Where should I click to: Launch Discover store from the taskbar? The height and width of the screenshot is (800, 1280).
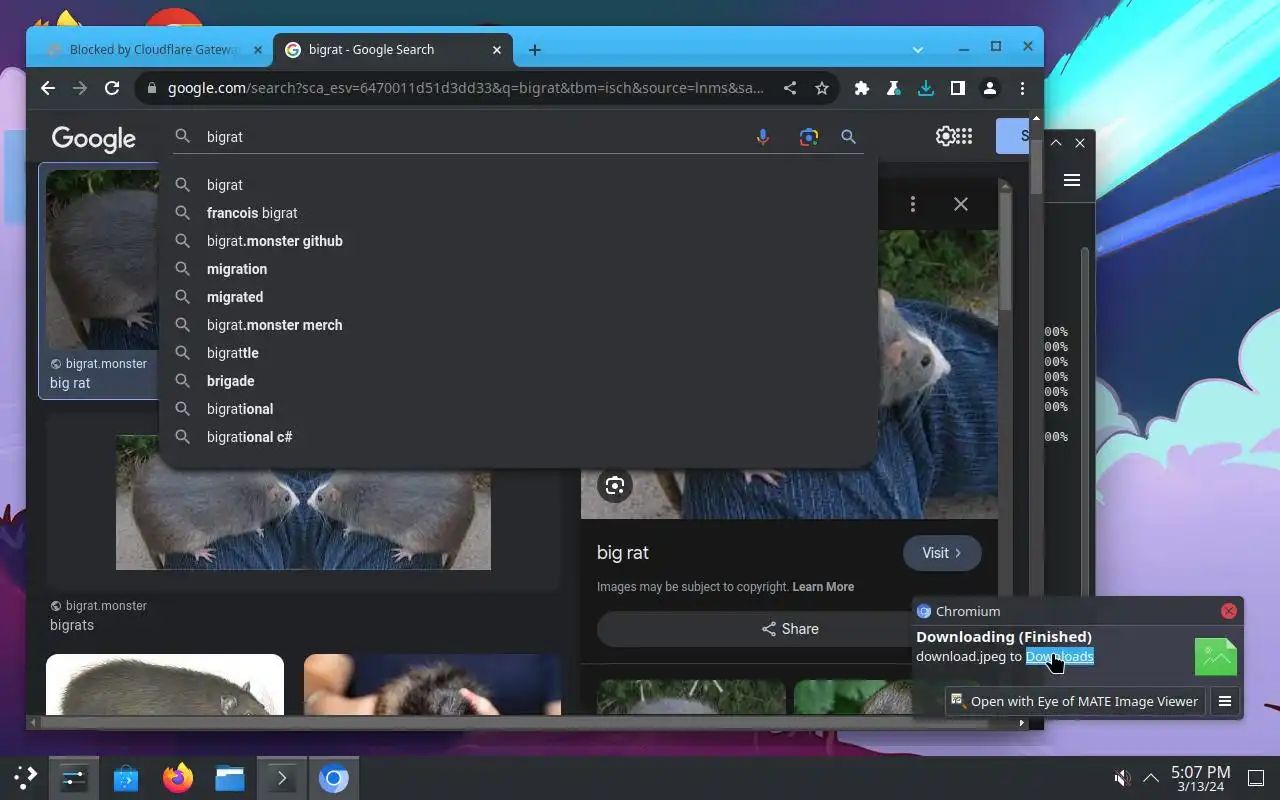(x=126, y=778)
